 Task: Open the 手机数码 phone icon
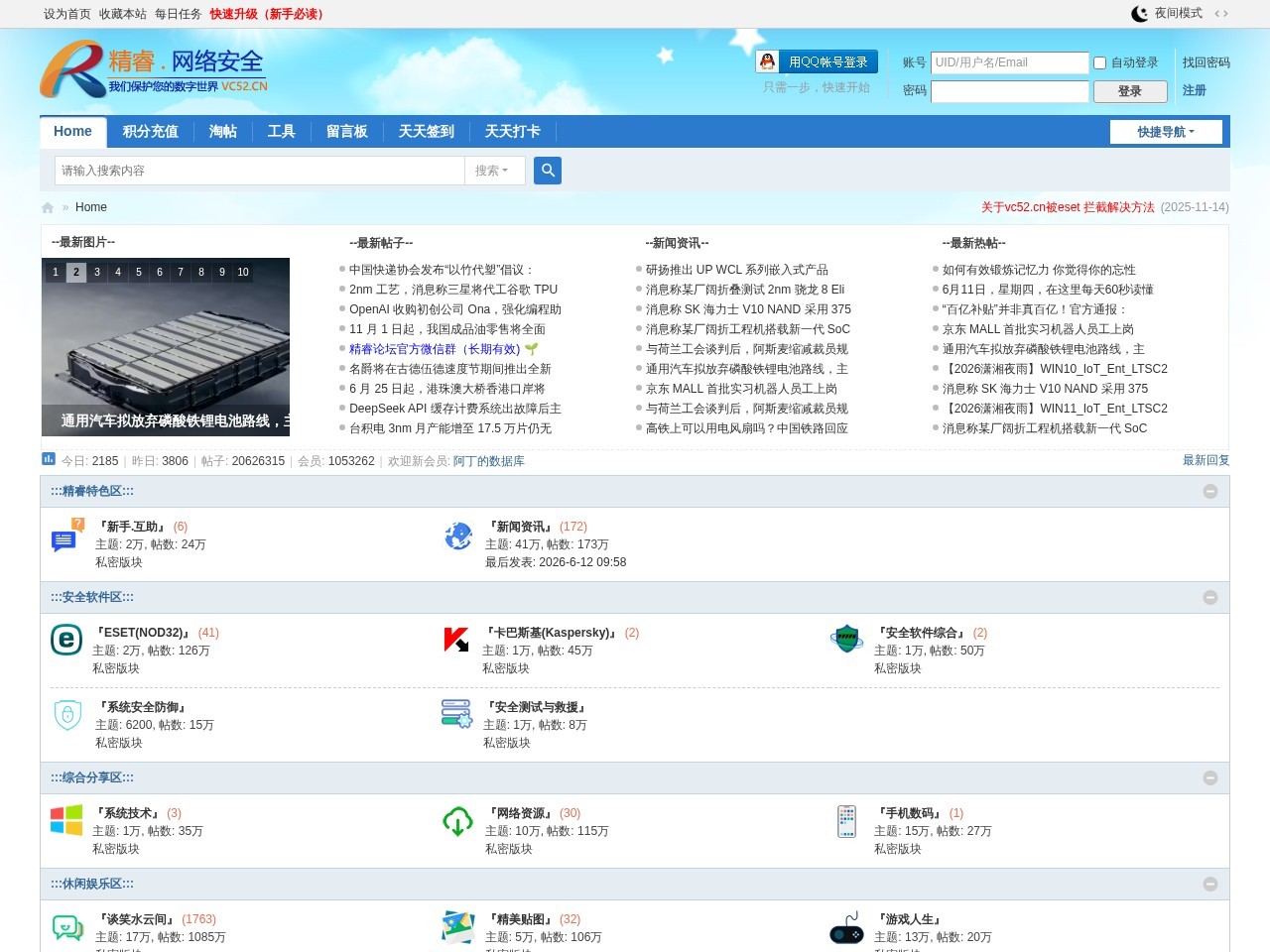[x=846, y=821]
